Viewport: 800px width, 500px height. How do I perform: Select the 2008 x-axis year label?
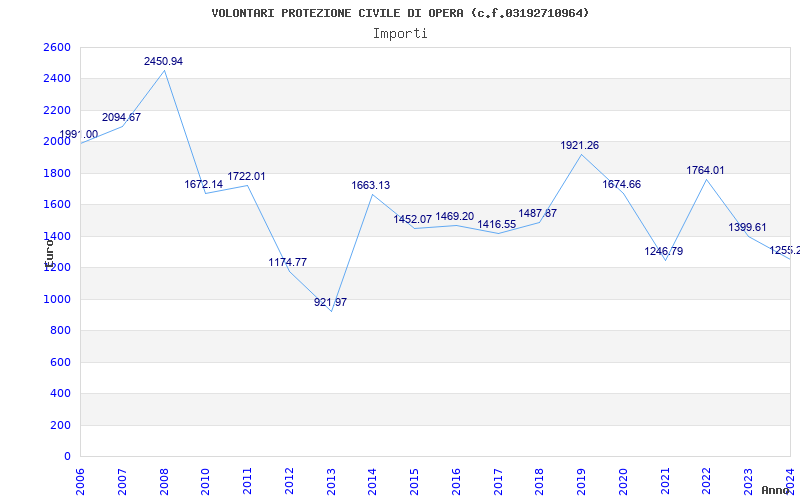(x=164, y=481)
